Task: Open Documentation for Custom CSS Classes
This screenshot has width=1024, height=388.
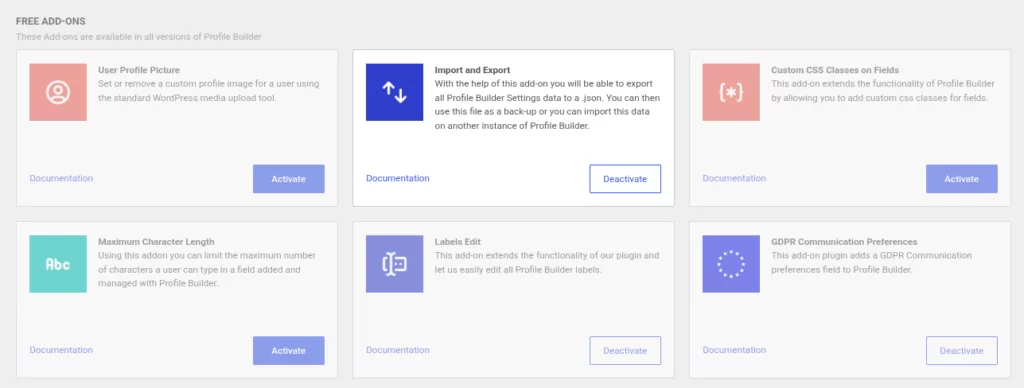Action: tap(735, 178)
